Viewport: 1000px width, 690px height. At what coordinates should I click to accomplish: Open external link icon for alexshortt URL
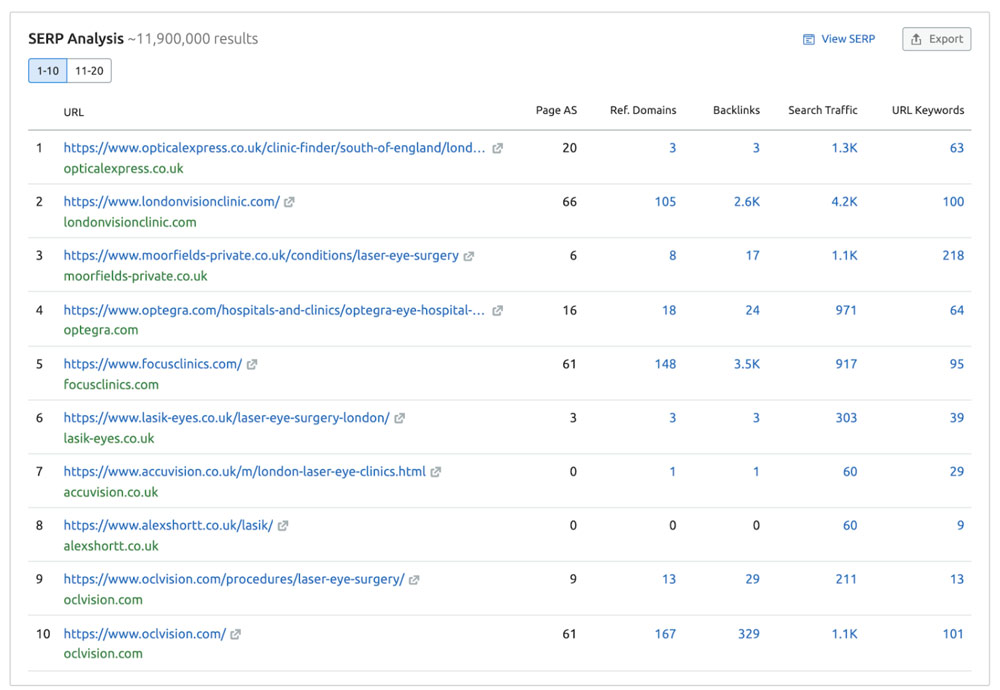[x=283, y=526]
